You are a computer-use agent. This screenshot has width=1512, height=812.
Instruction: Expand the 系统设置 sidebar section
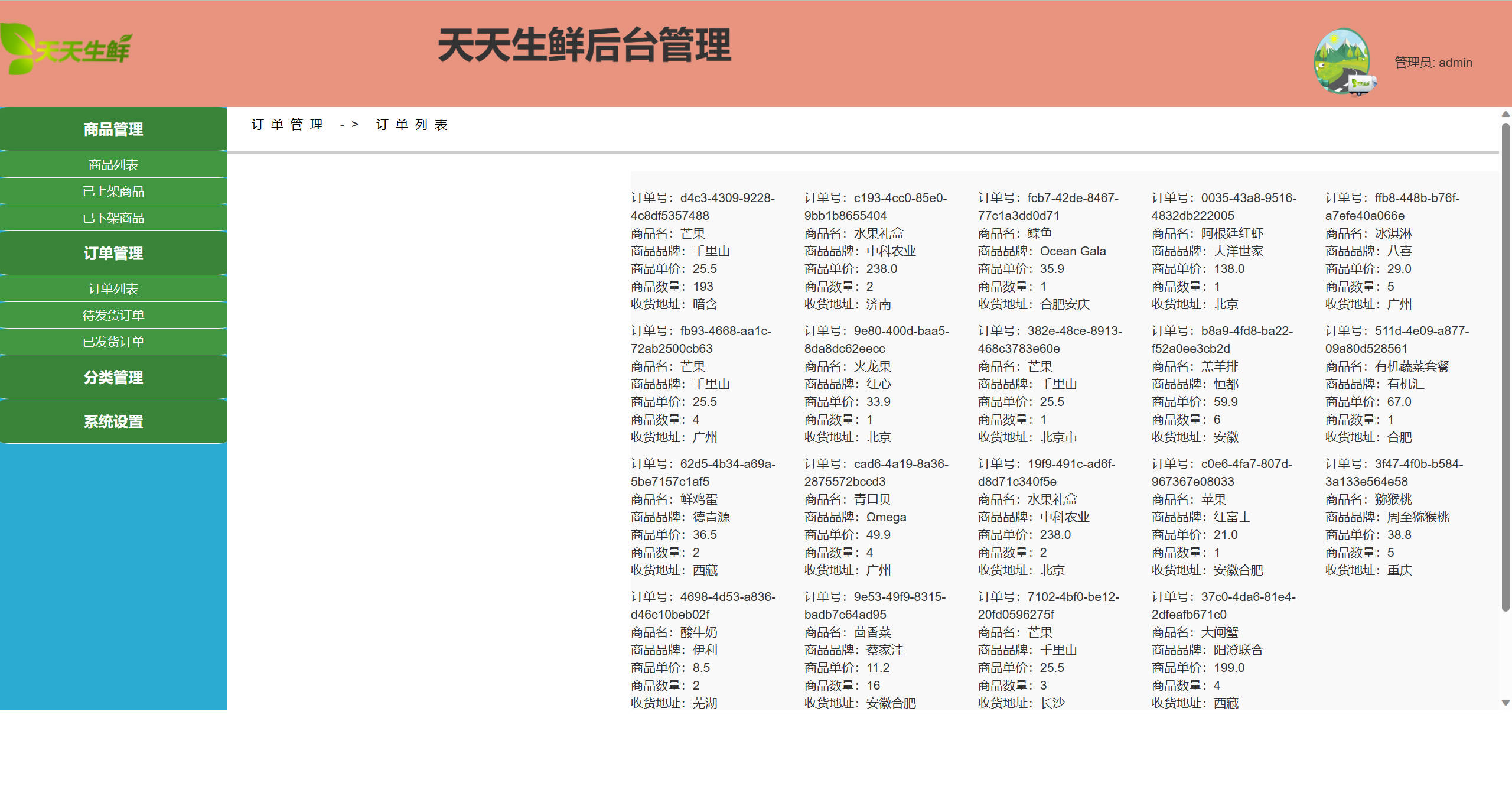tap(113, 421)
